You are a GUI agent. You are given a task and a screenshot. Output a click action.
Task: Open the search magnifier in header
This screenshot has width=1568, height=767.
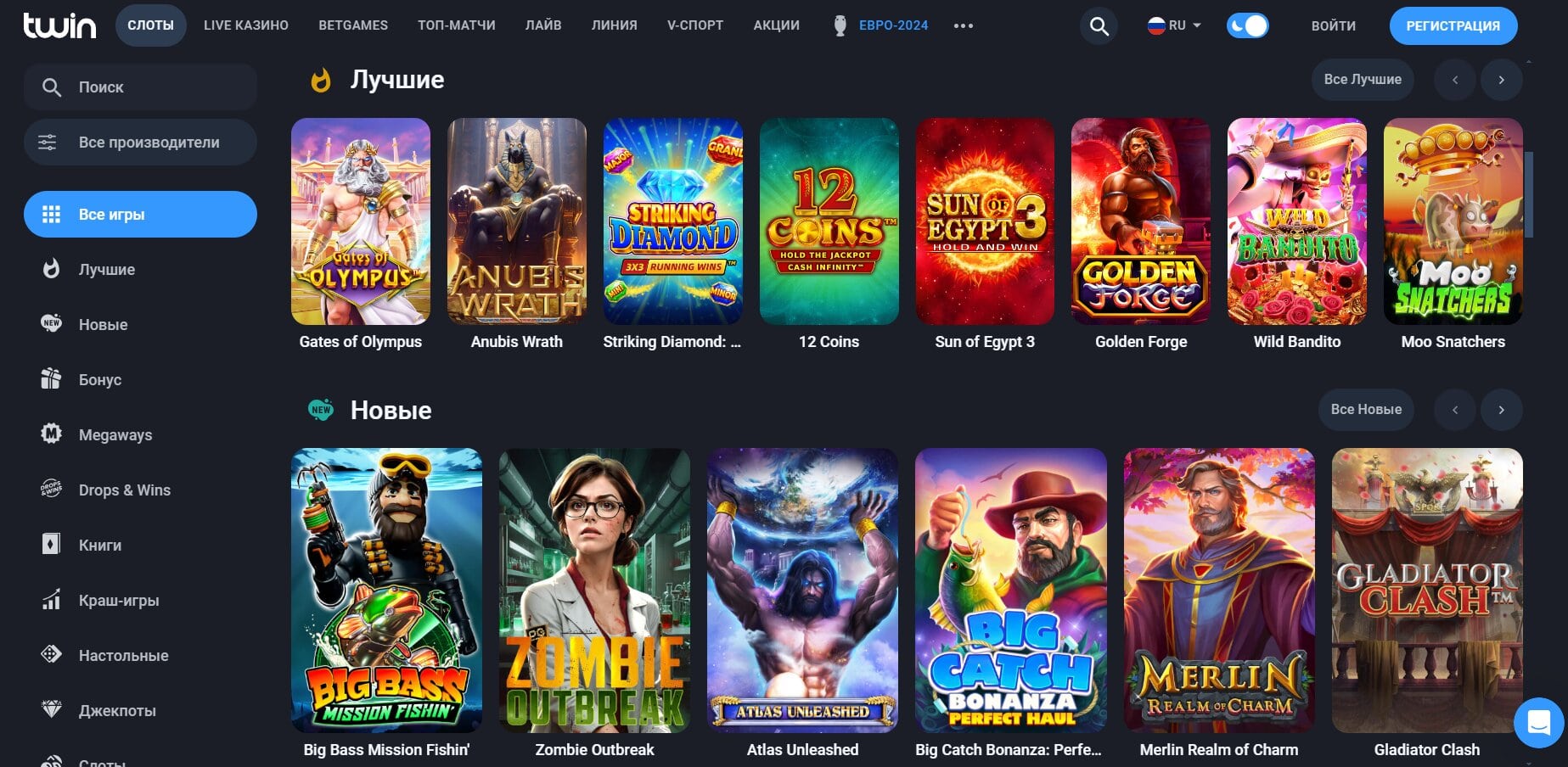point(1099,26)
